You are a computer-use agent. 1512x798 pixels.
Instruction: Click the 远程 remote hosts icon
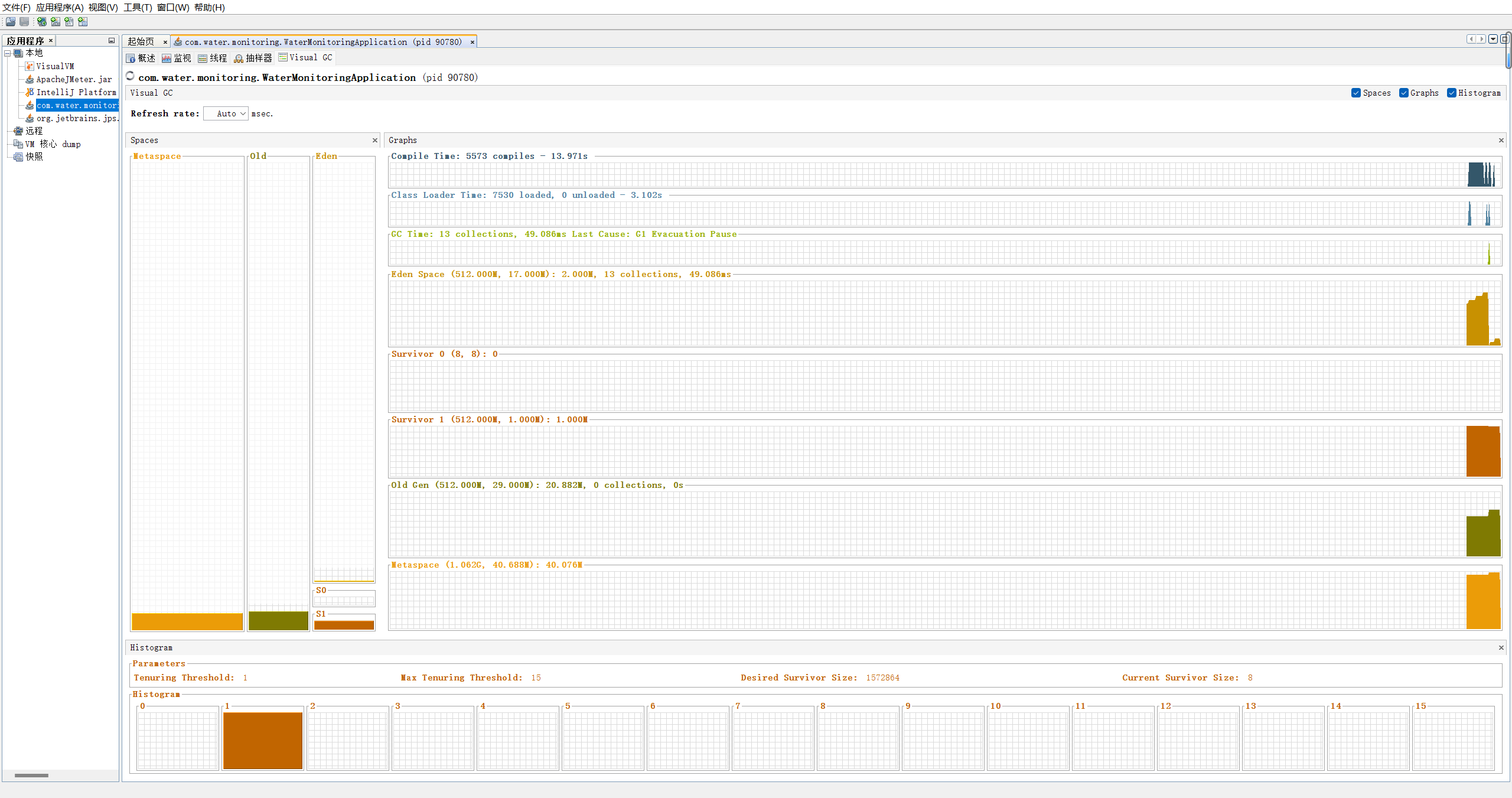(18, 131)
